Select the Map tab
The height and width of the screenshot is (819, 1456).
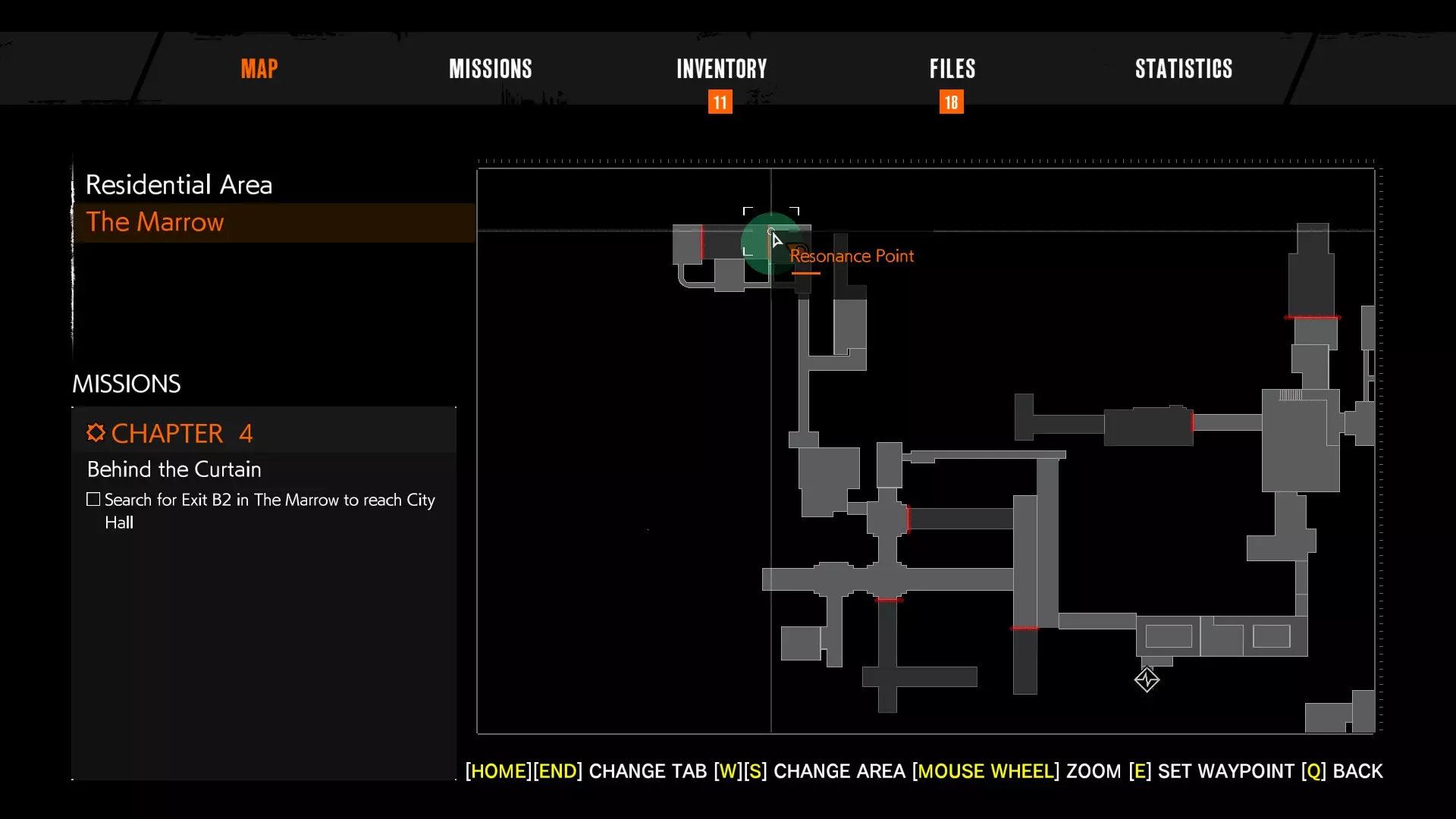click(259, 69)
